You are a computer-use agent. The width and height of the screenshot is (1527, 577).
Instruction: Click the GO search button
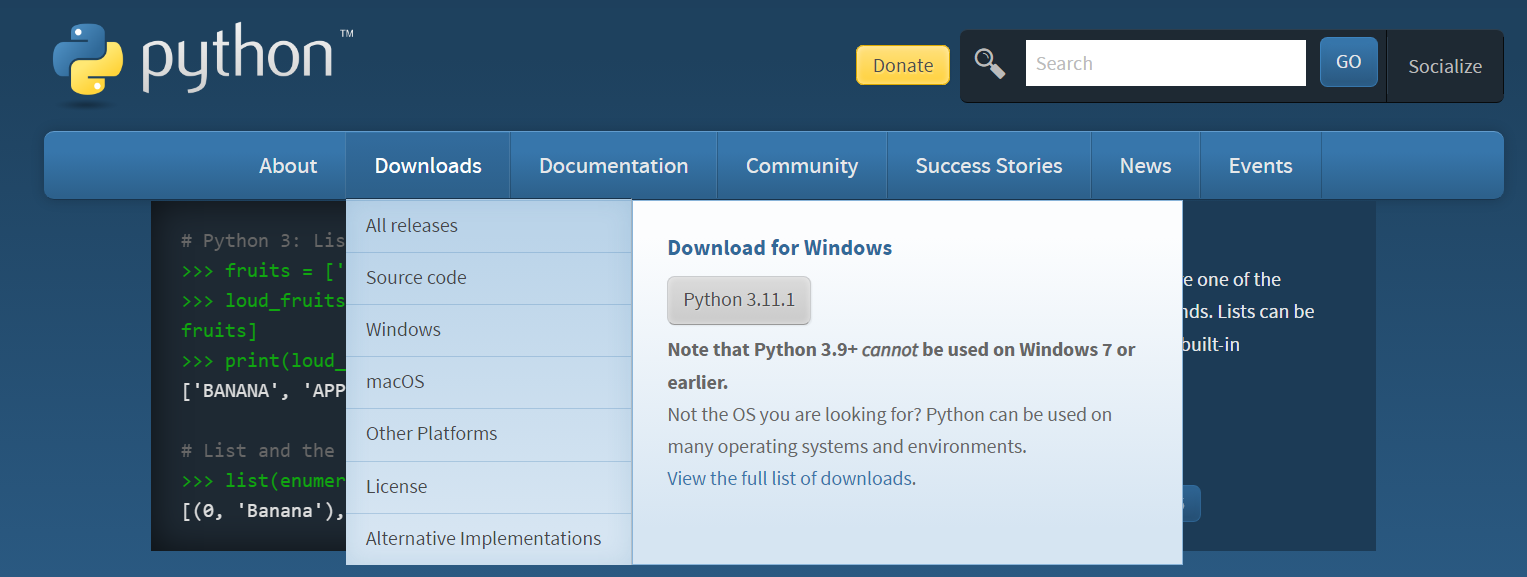coord(1348,62)
